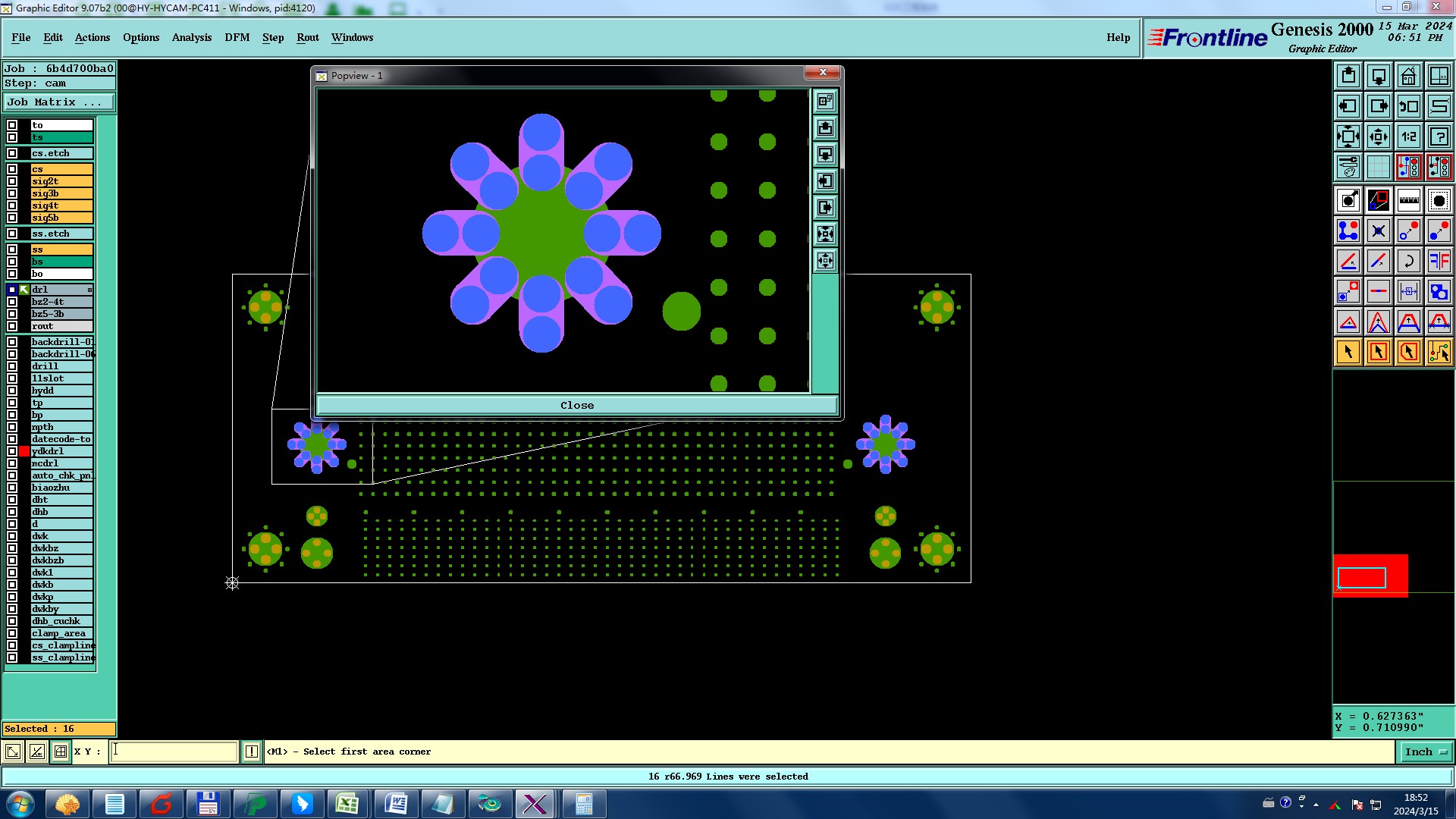Click the red color swatch of ydkdrl layer
Viewport: 1456px width, 819px height.
click(x=24, y=451)
